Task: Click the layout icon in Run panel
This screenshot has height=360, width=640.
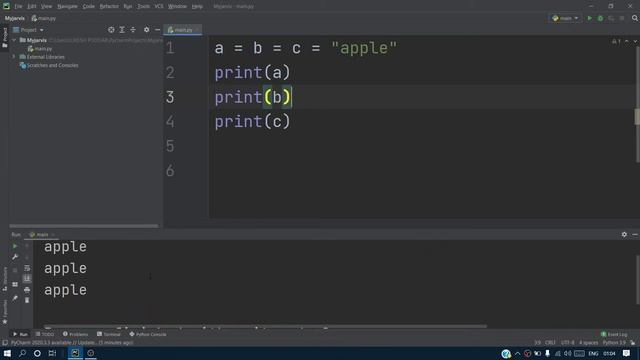Action: pyautogui.click(x=15, y=284)
